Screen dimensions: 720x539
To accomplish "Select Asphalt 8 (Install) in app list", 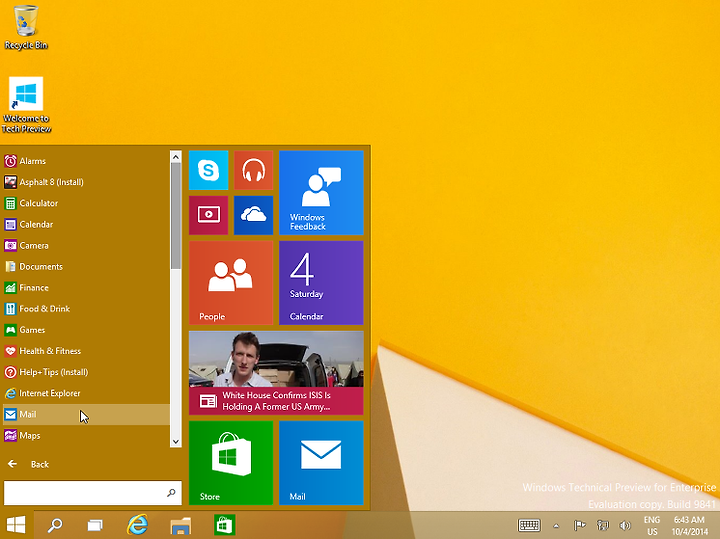I will point(86,182).
